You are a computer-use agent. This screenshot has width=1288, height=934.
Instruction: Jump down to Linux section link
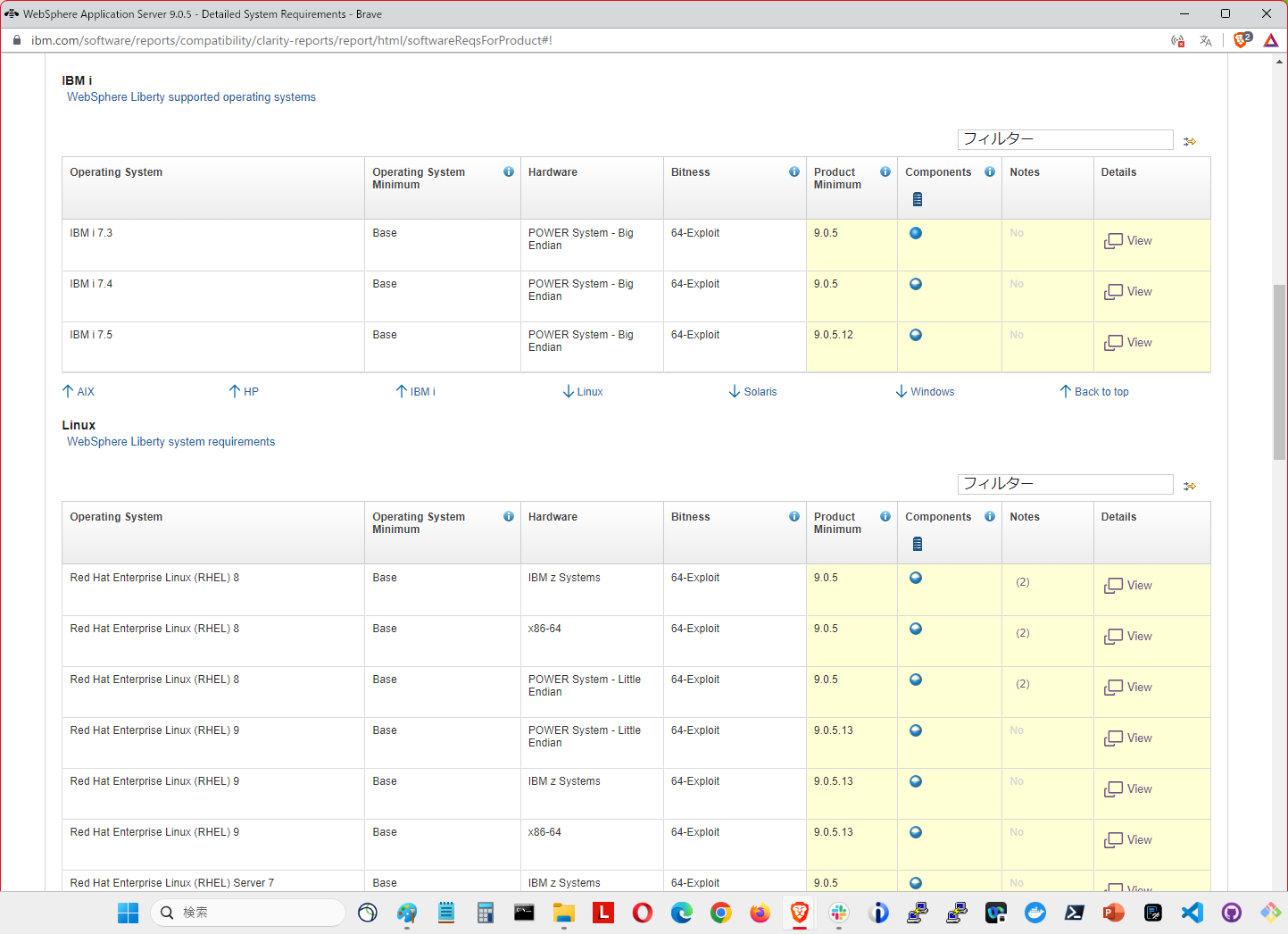pos(583,391)
